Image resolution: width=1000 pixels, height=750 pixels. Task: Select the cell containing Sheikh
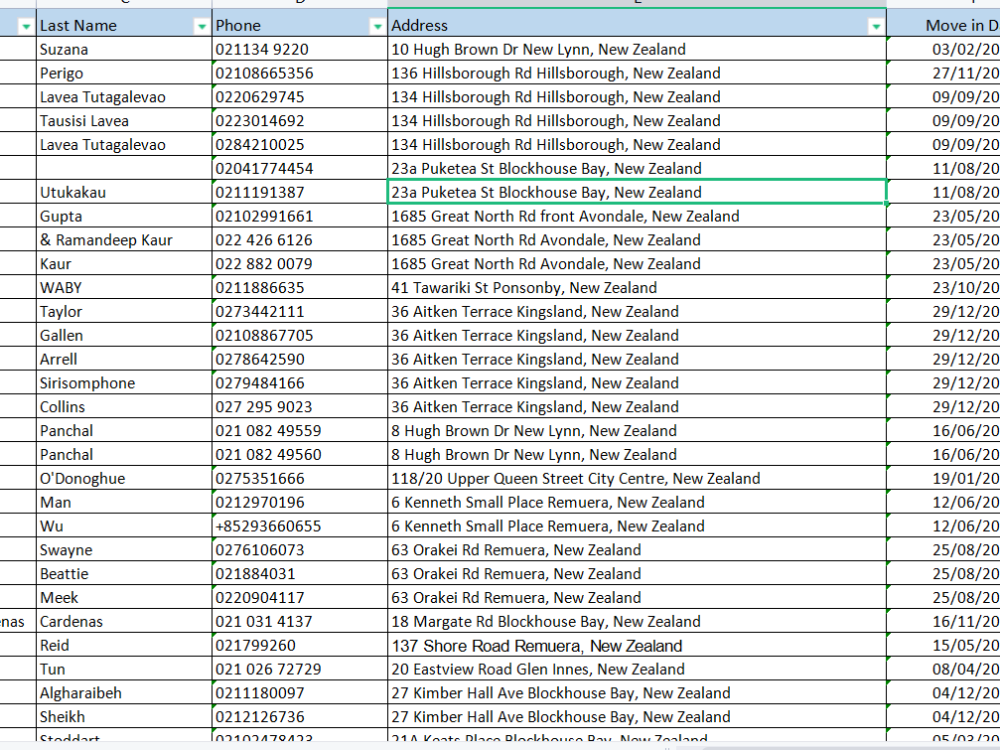[x=124, y=717]
